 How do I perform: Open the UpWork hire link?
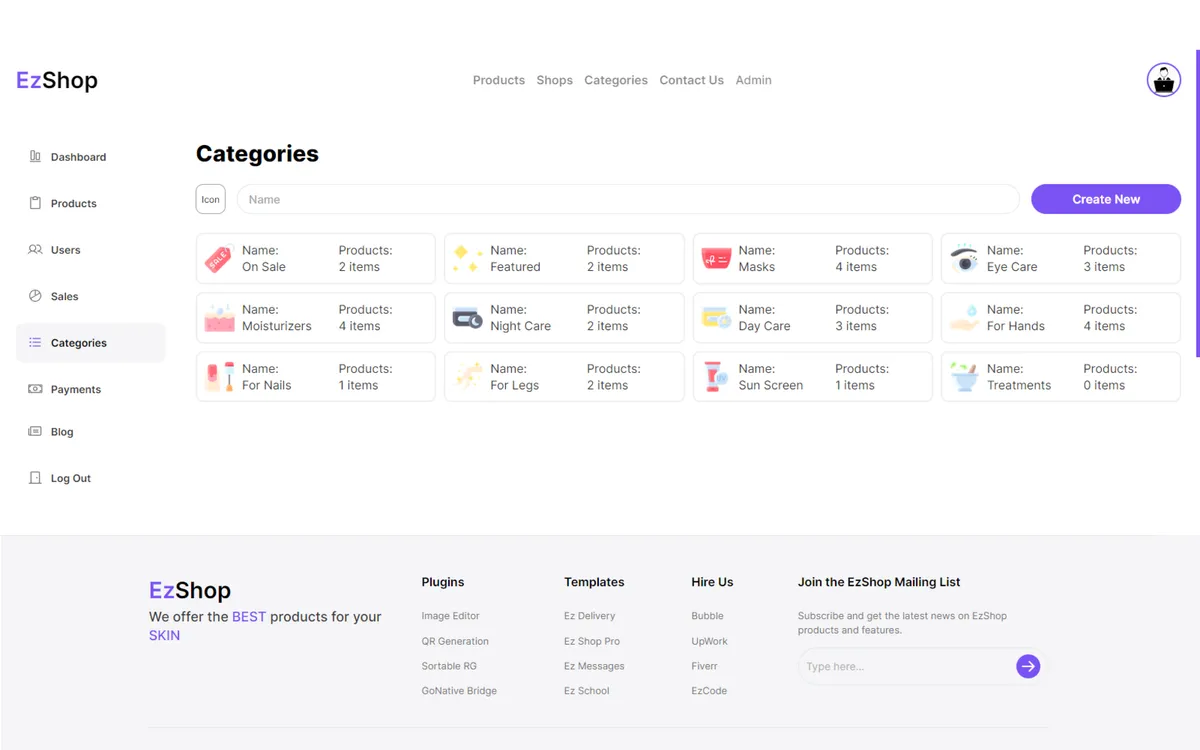(709, 641)
